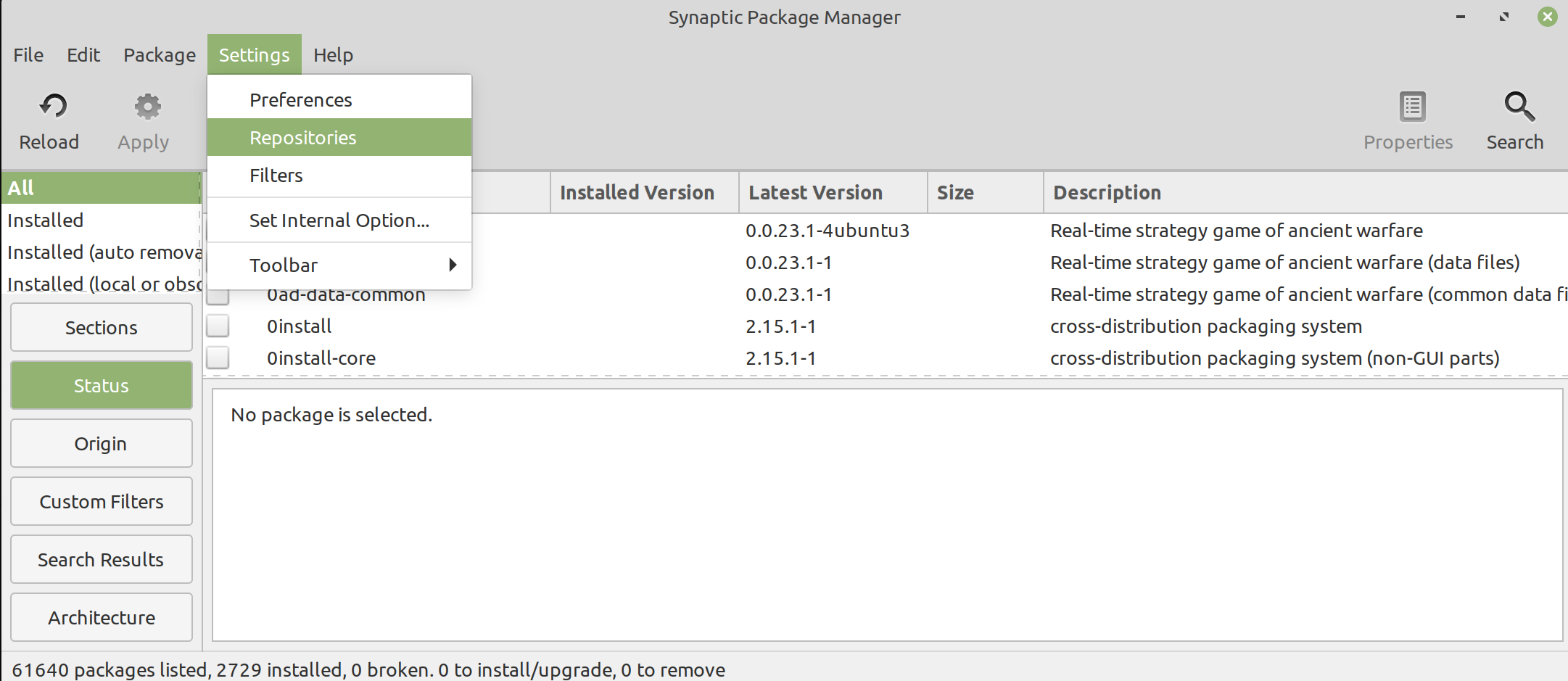The width and height of the screenshot is (1568, 681).
Task: Sort by Description column header
Action: click(1305, 192)
